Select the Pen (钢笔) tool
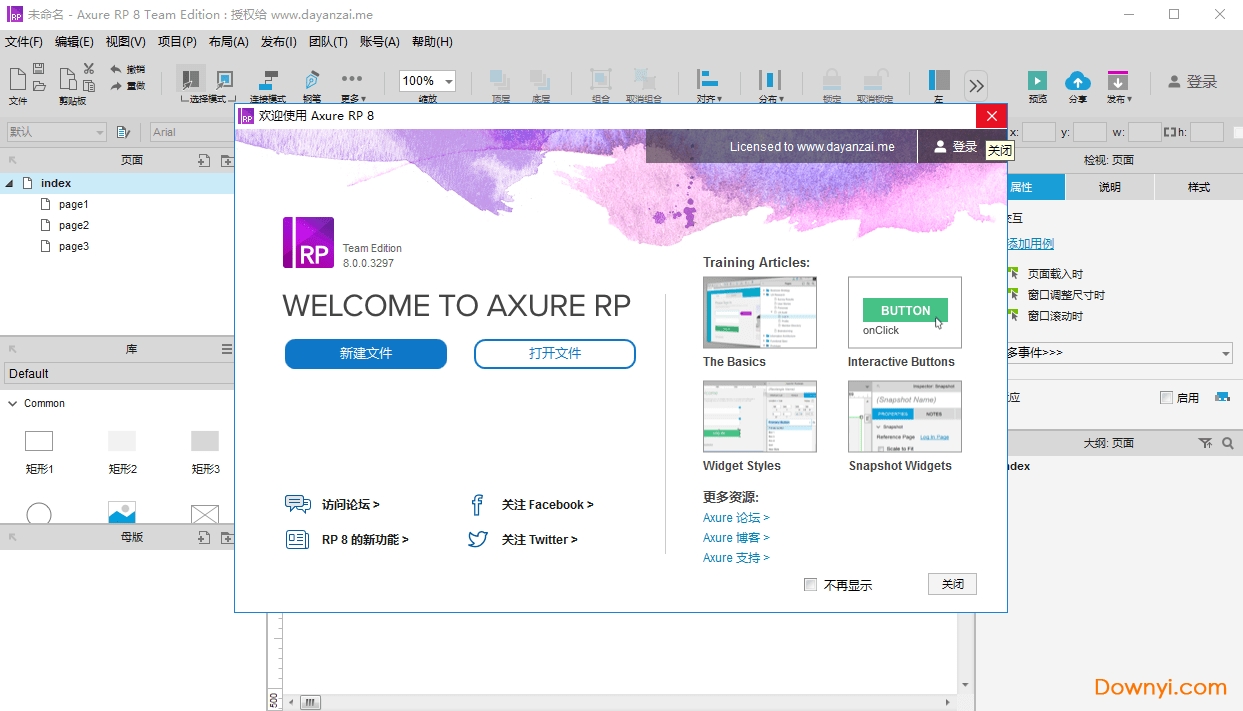 [312, 80]
